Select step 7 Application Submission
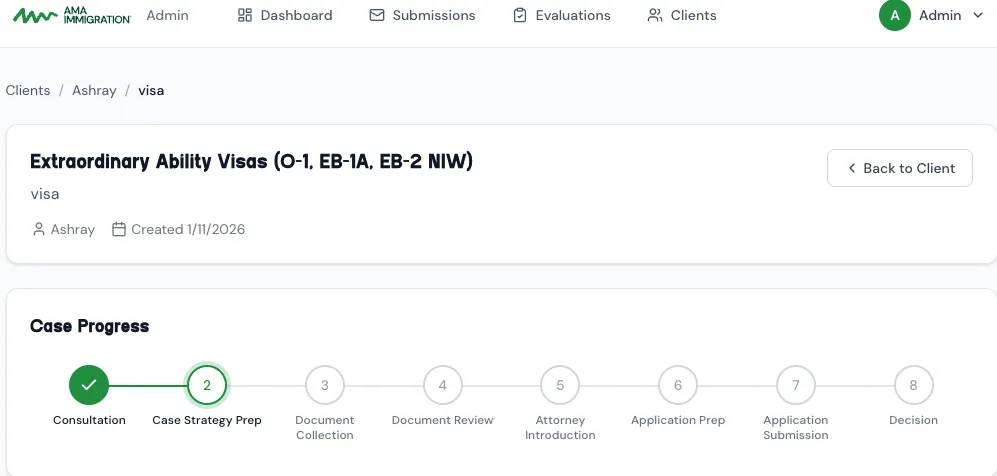997x476 pixels. tap(796, 385)
